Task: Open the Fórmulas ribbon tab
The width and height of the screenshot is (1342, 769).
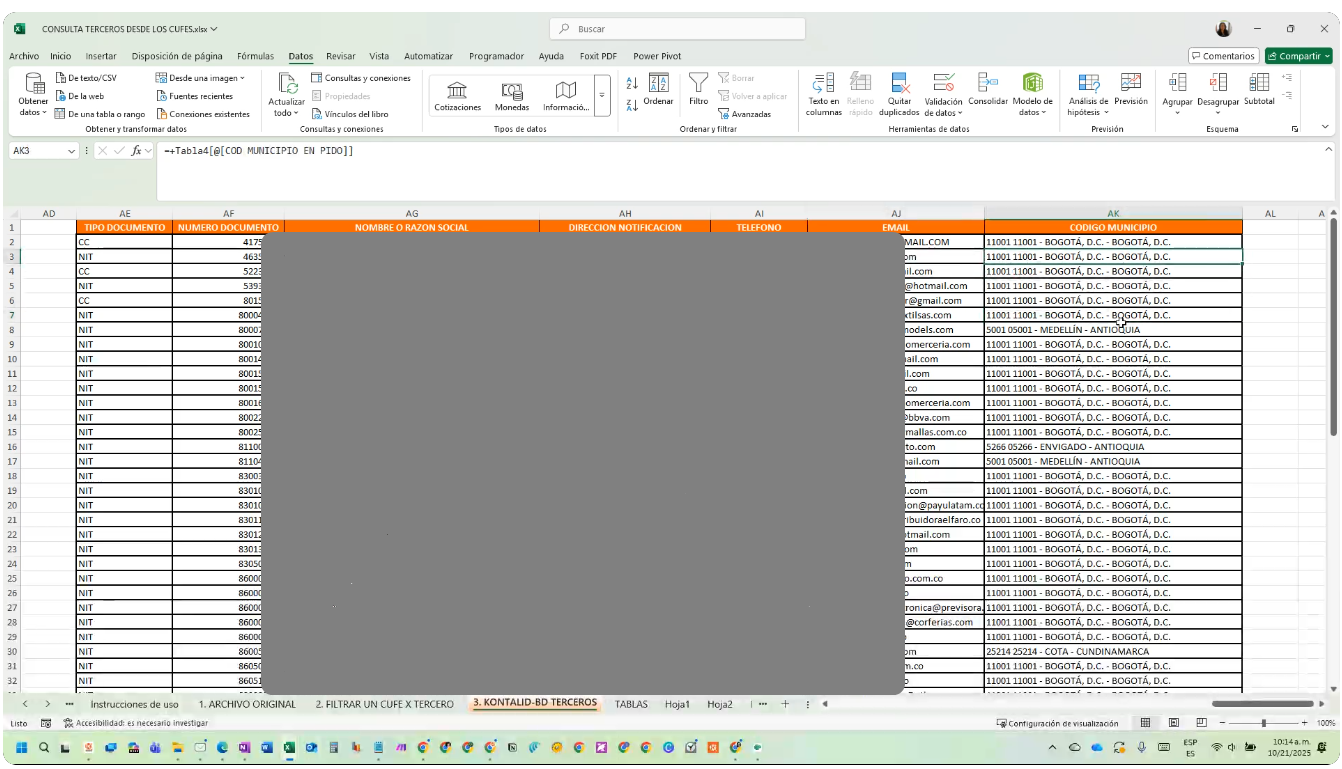Action: (255, 56)
